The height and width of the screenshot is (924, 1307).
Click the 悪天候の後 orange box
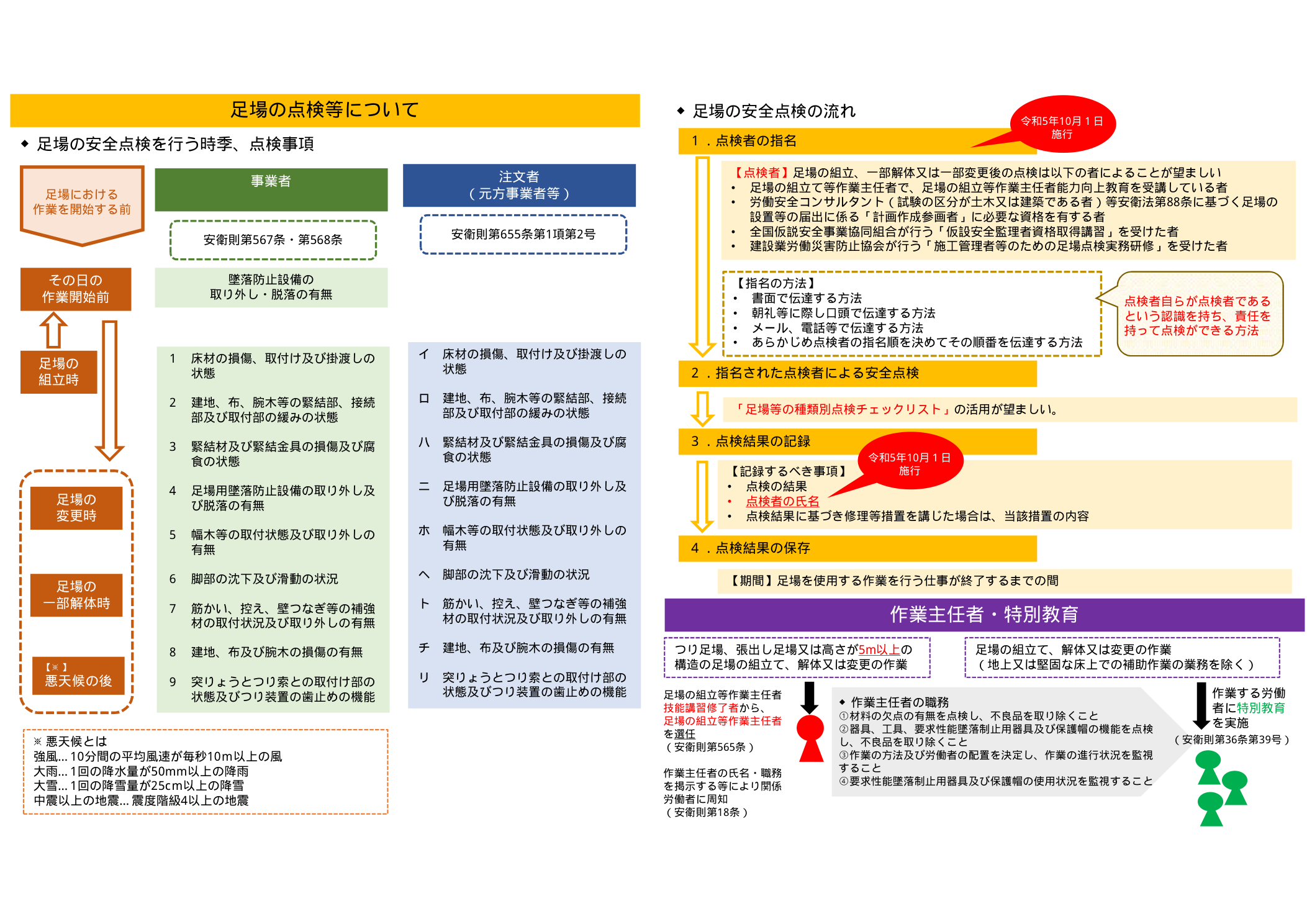point(78,675)
